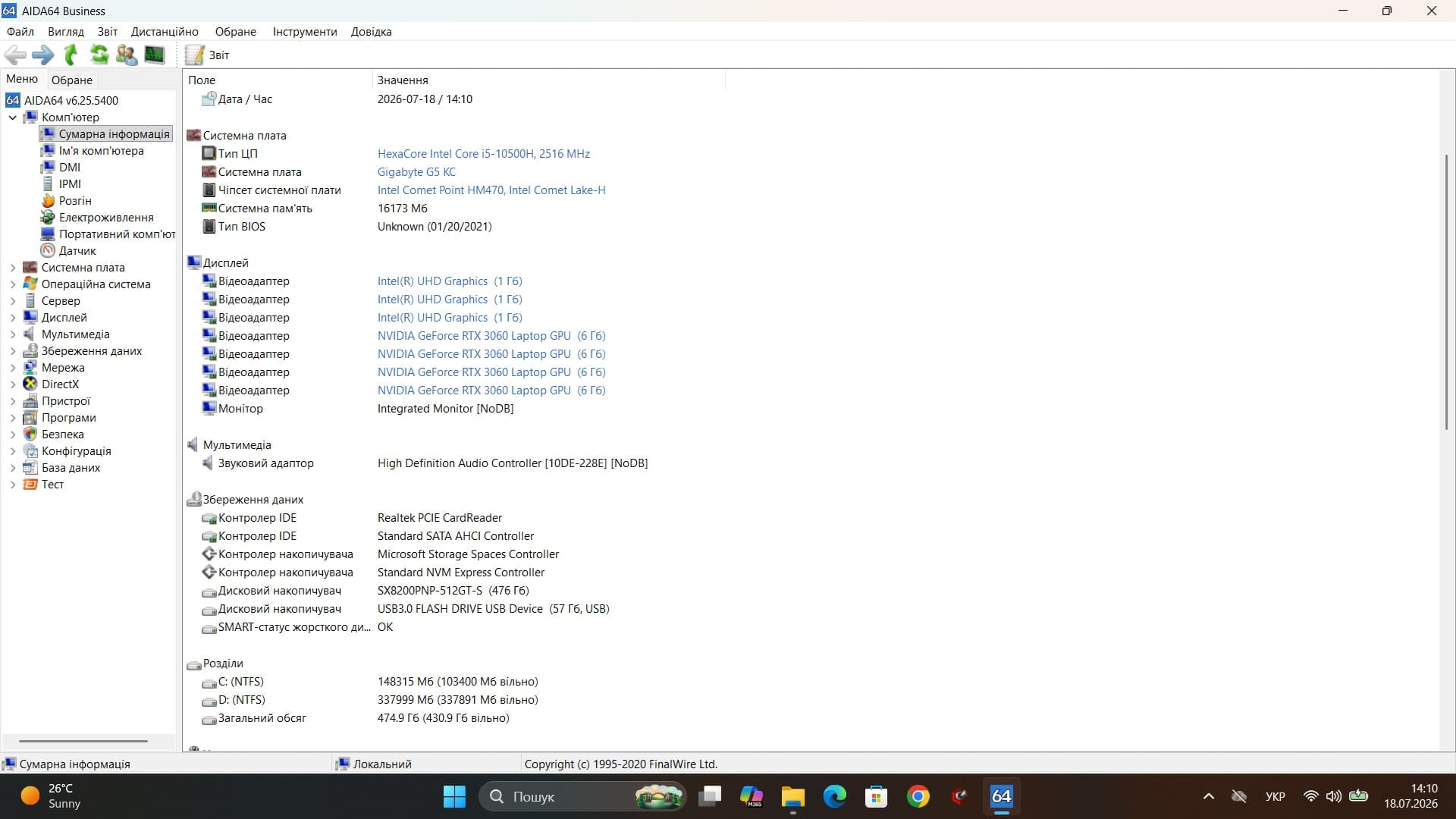The image size is (1456, 819).
Task: Select the Тип BIOS row
Action: point(347,226)
